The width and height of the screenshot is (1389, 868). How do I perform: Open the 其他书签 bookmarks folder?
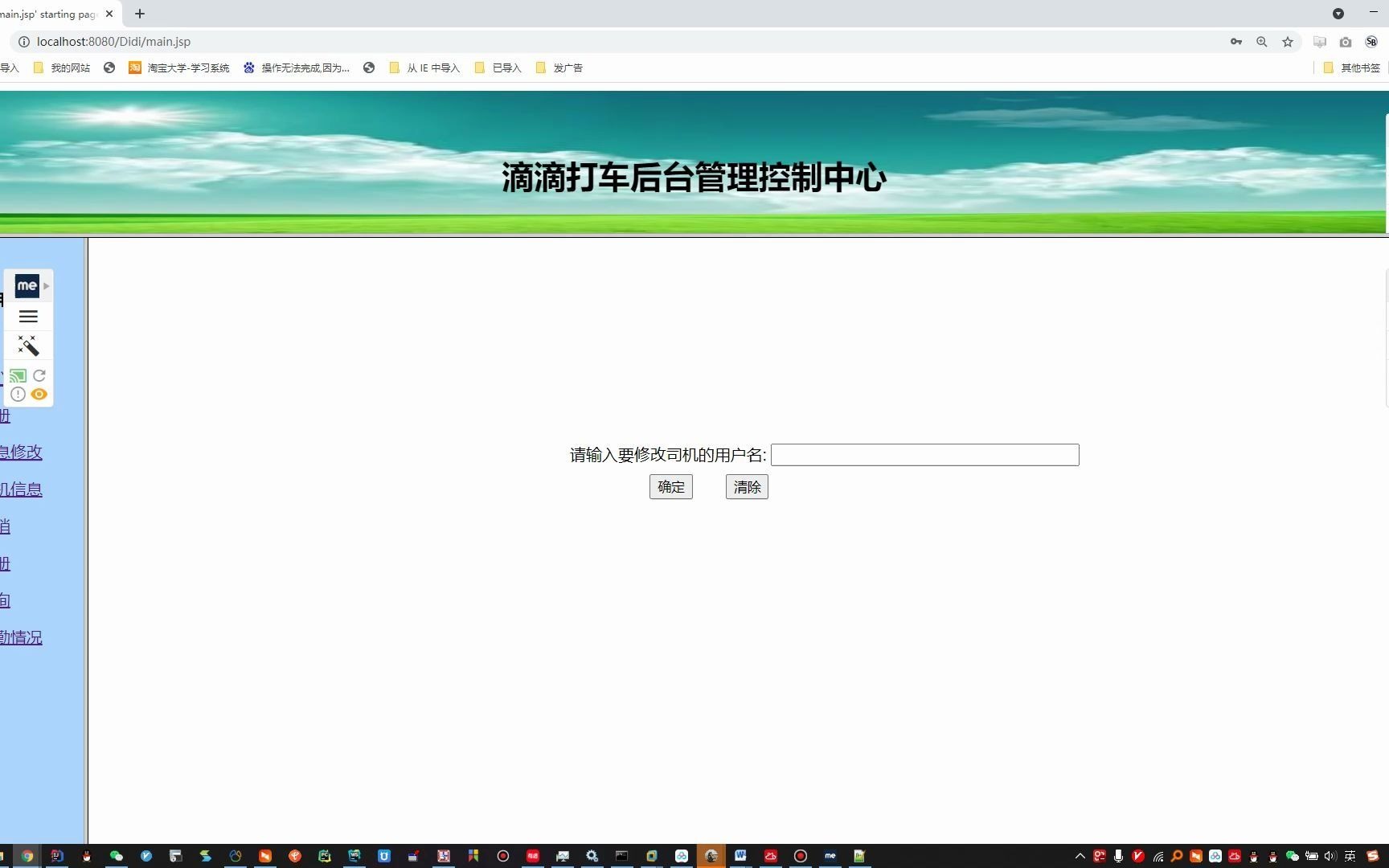(1352, 68)
